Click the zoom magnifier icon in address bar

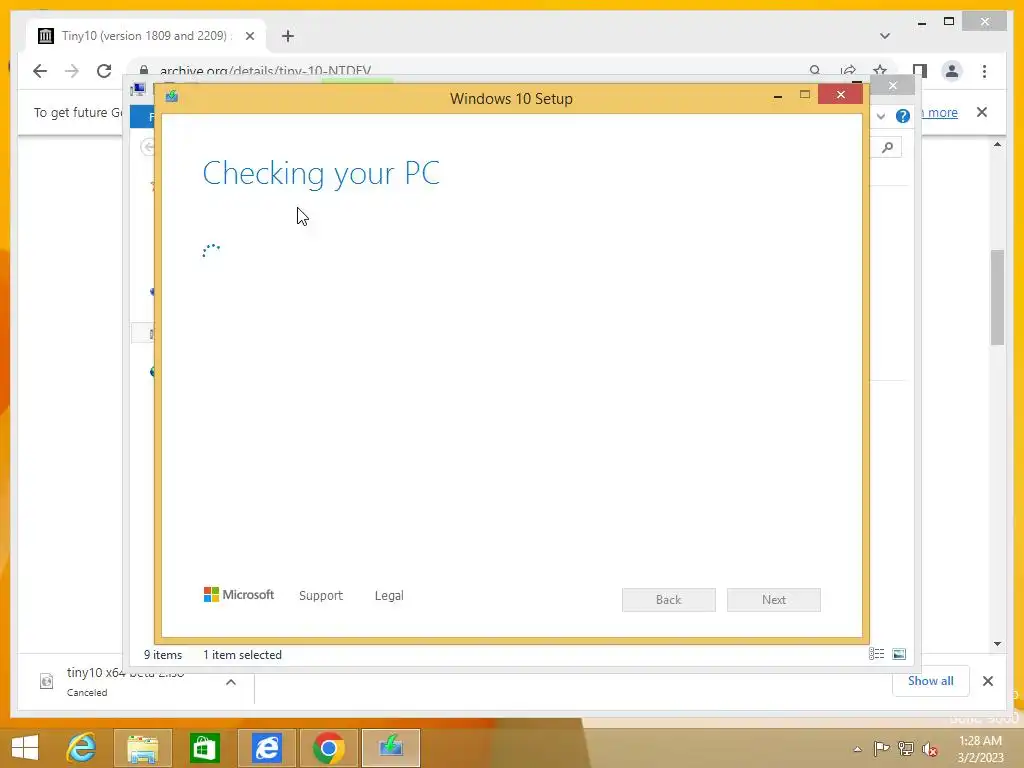(x=815, y=71)
